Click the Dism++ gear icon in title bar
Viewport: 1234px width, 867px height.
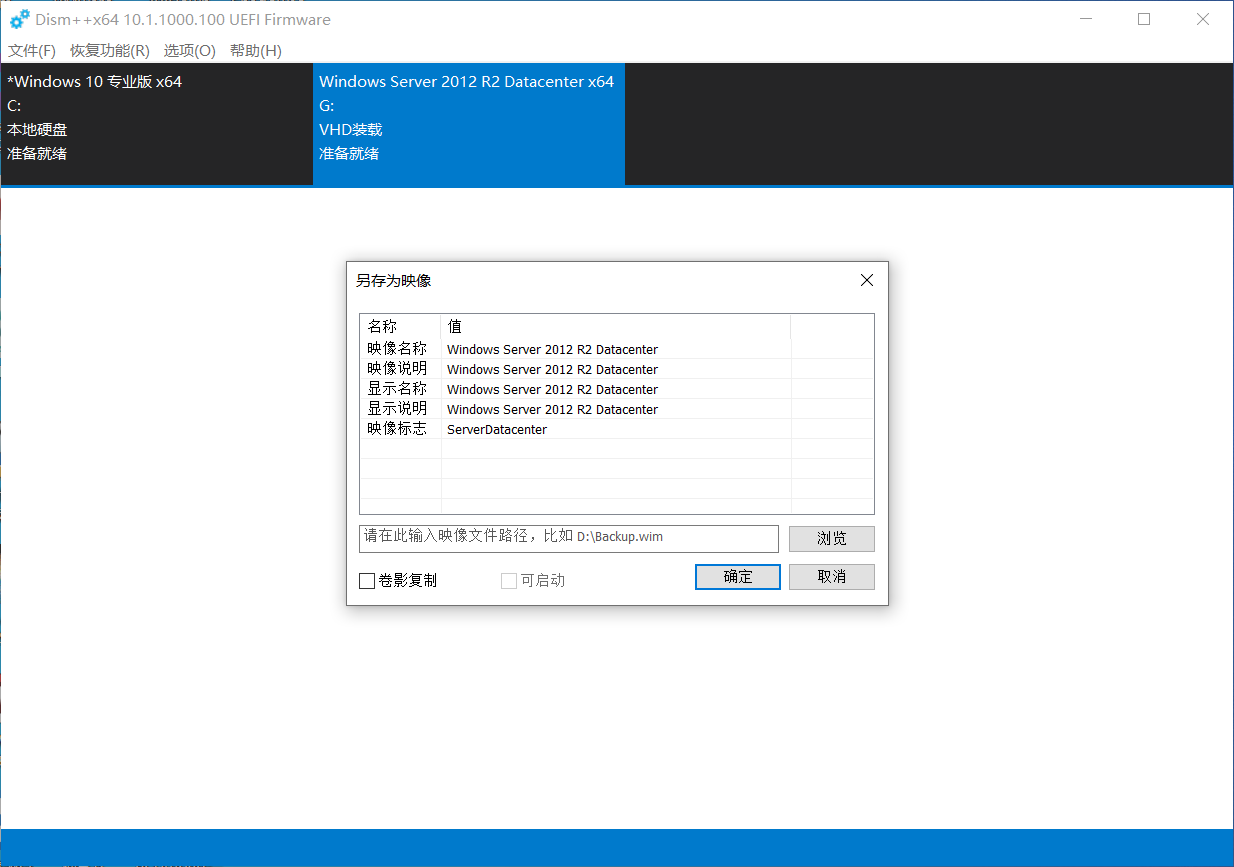(20, 19)
